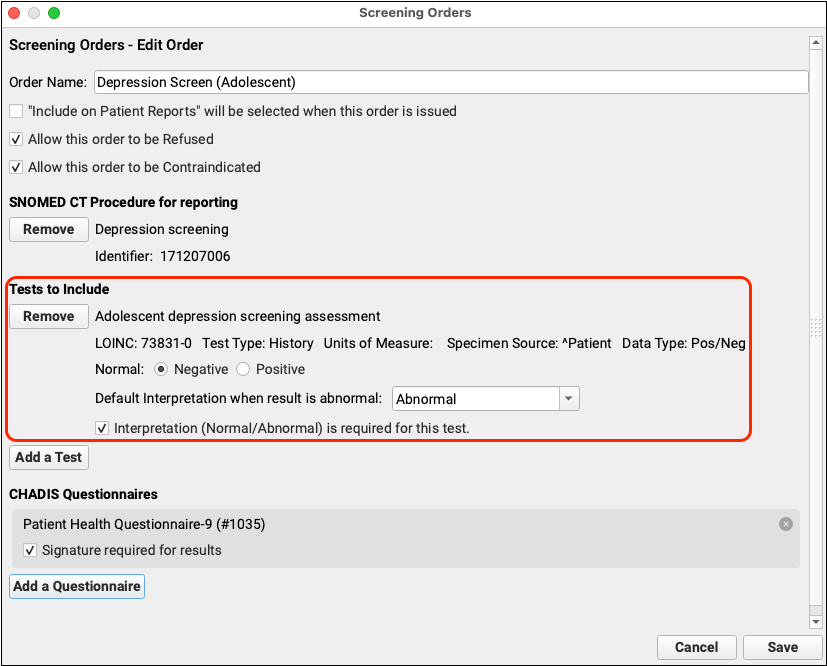Click the scroll up arrow

816,42
